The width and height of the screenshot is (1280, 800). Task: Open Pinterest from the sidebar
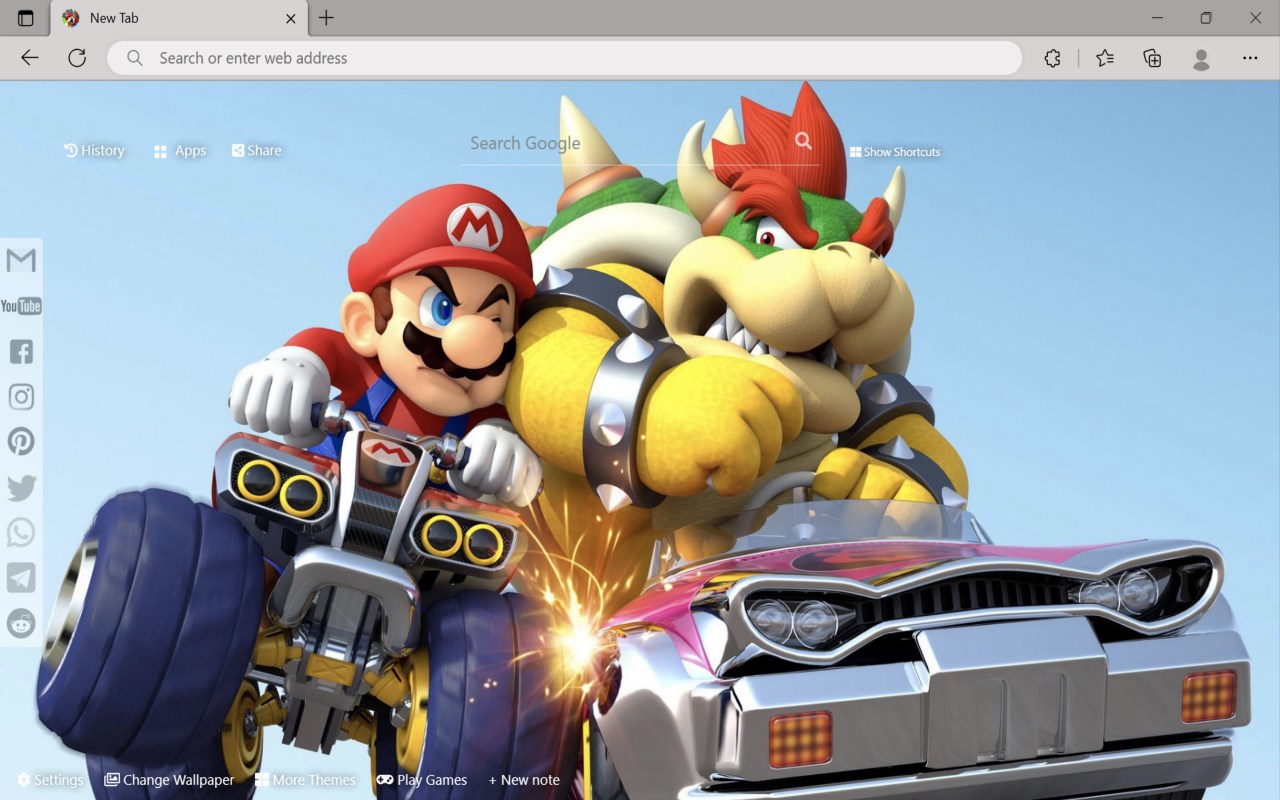21,441
